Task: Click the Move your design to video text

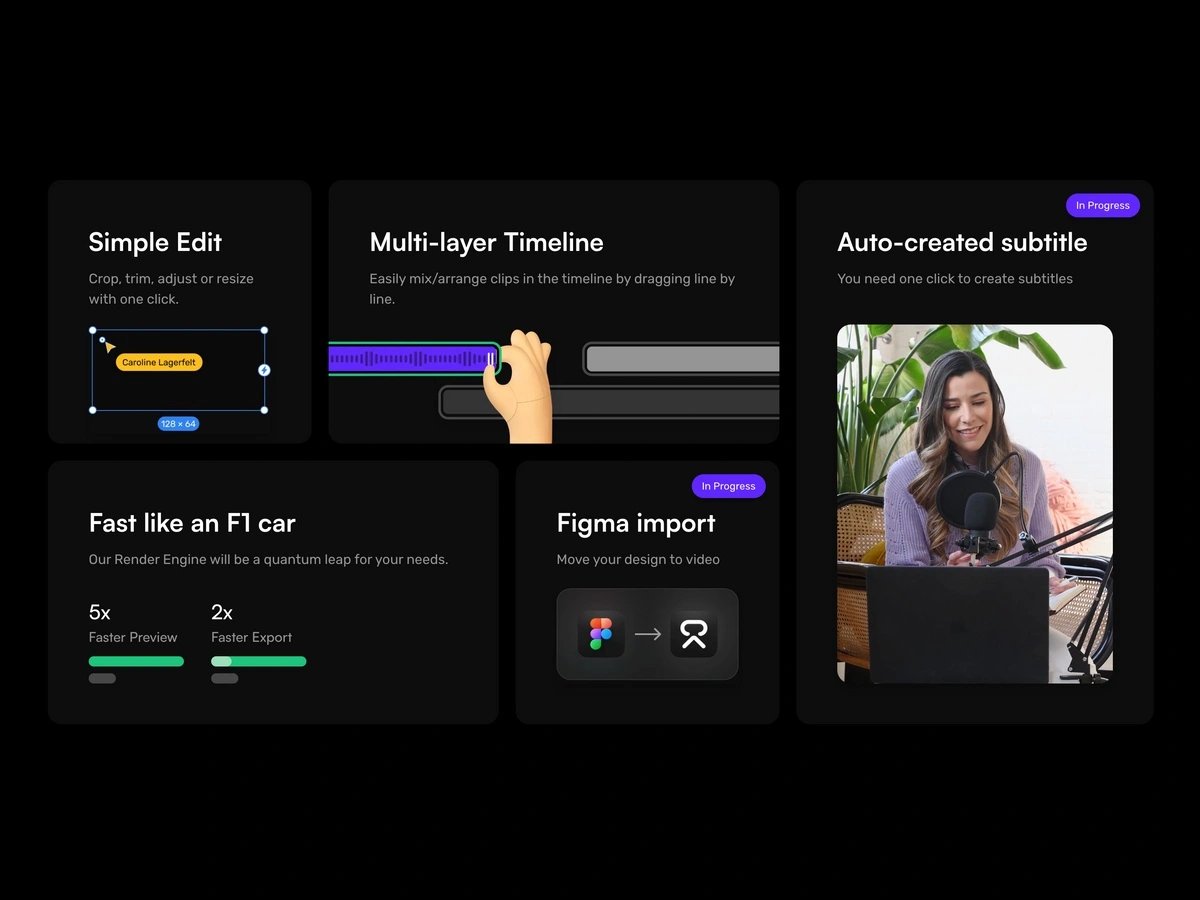Action: (x=638, y=560)
